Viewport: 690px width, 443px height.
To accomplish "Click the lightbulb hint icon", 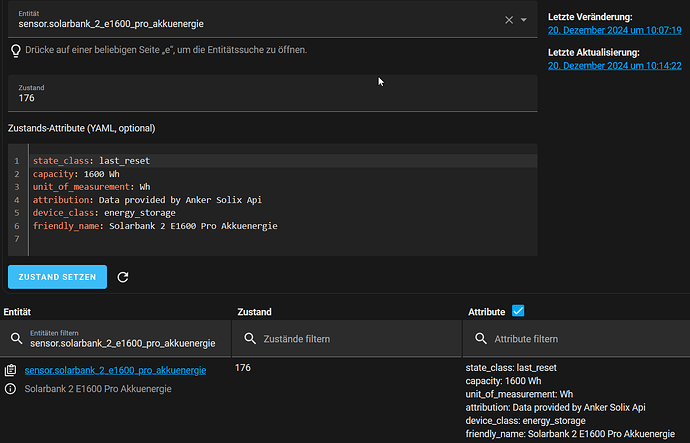I will click(x=15, y=50).
